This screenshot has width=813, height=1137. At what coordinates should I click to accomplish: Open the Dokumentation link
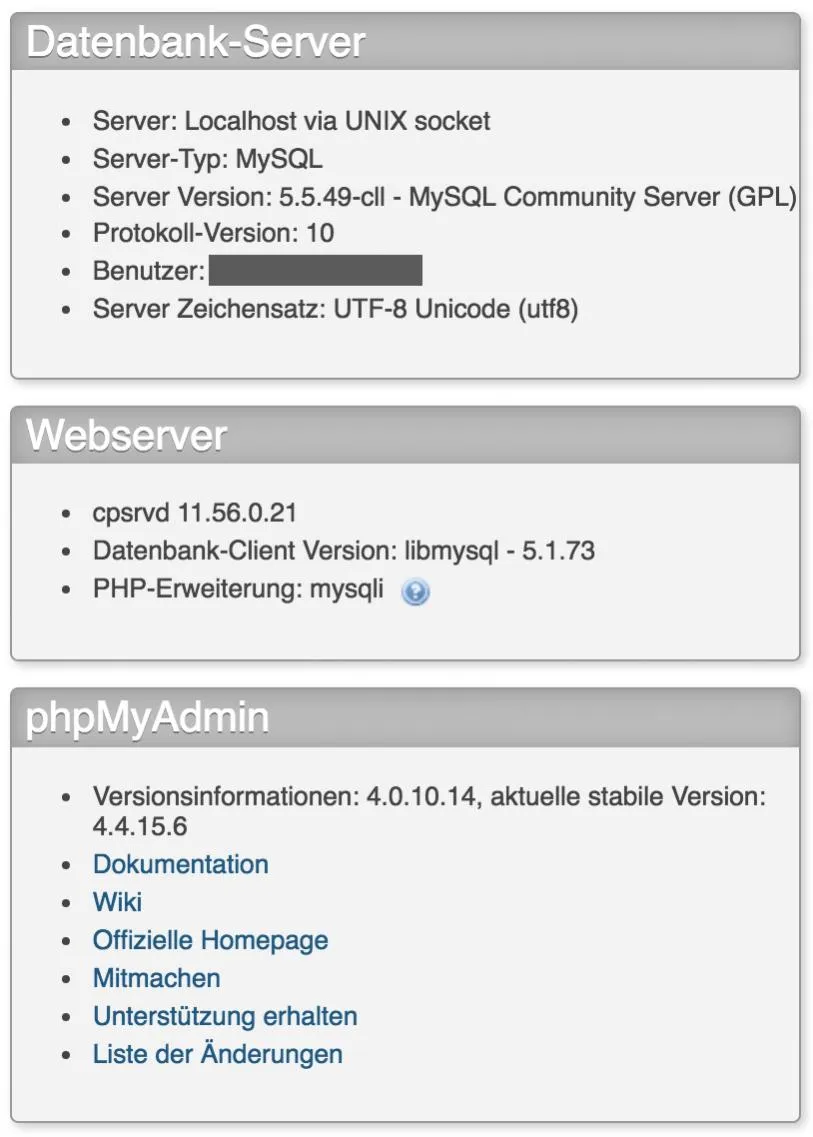point(181,864)
